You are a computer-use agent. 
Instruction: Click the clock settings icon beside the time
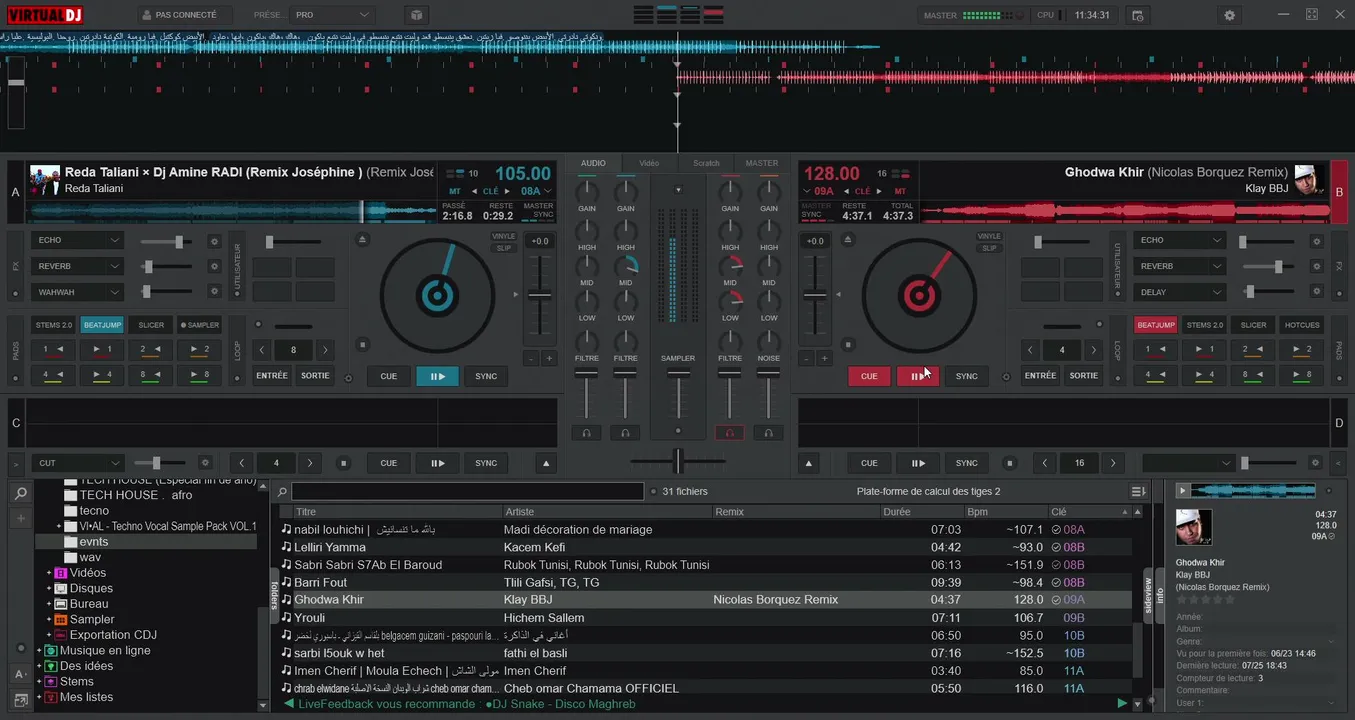tap(1136, 15)
